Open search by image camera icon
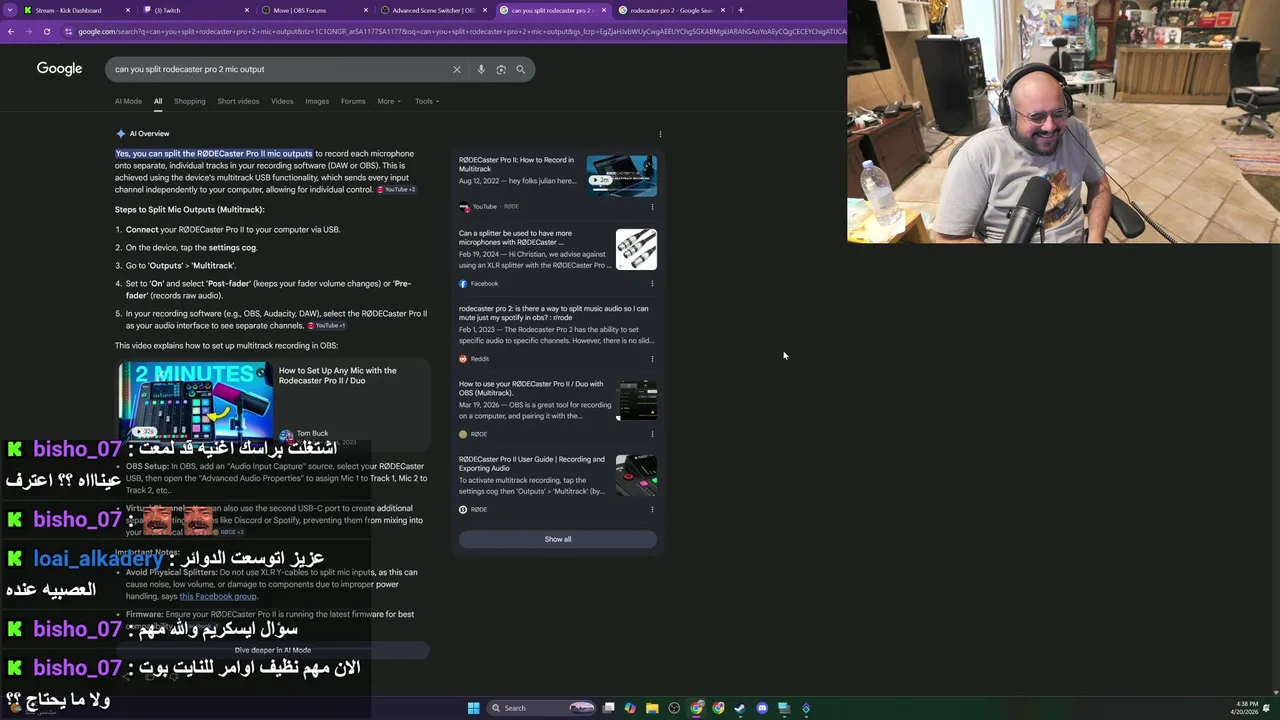The image size is (1280, 720). pos(501,69)
